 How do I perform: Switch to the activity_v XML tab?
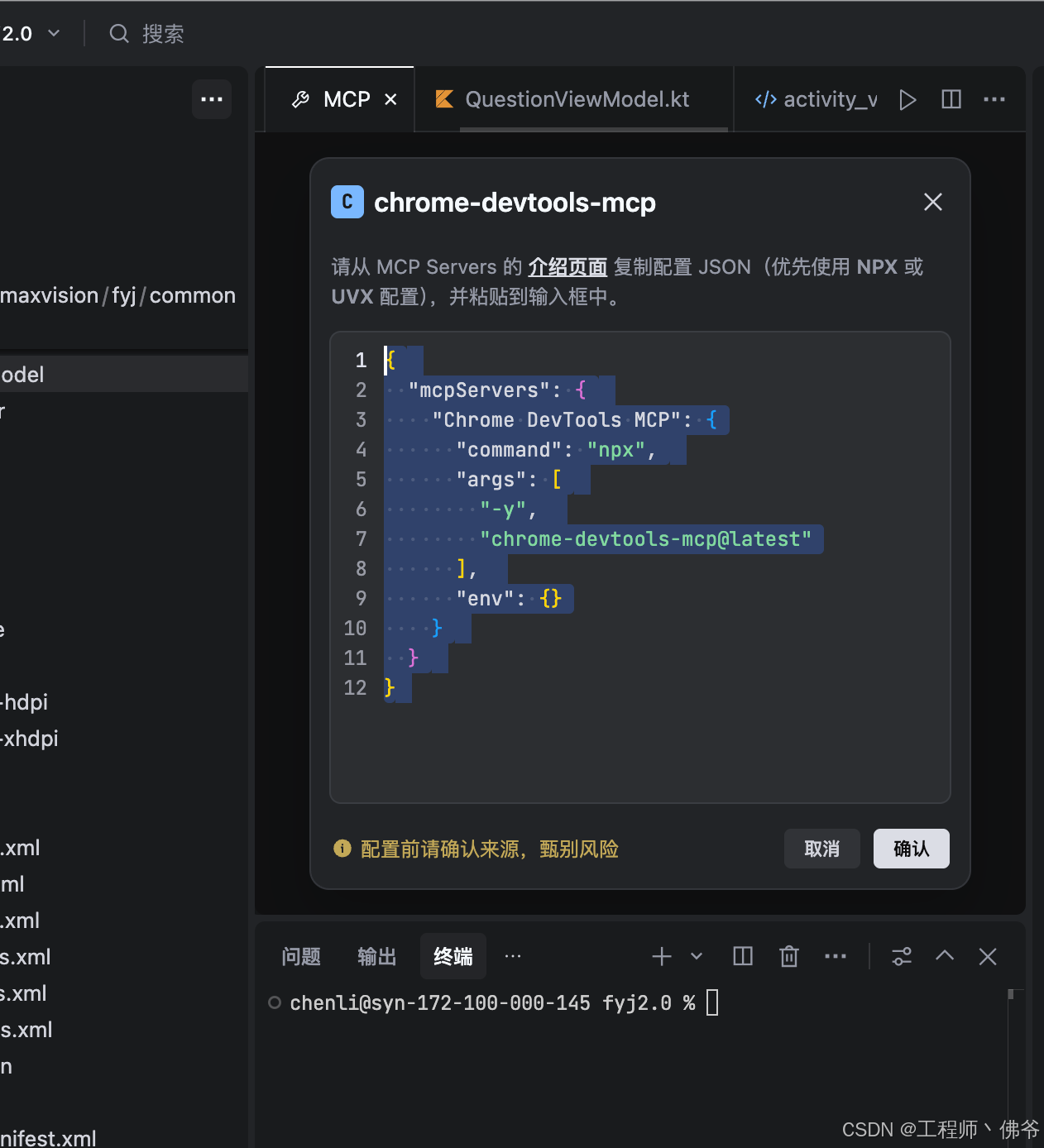tap(816, 99)
